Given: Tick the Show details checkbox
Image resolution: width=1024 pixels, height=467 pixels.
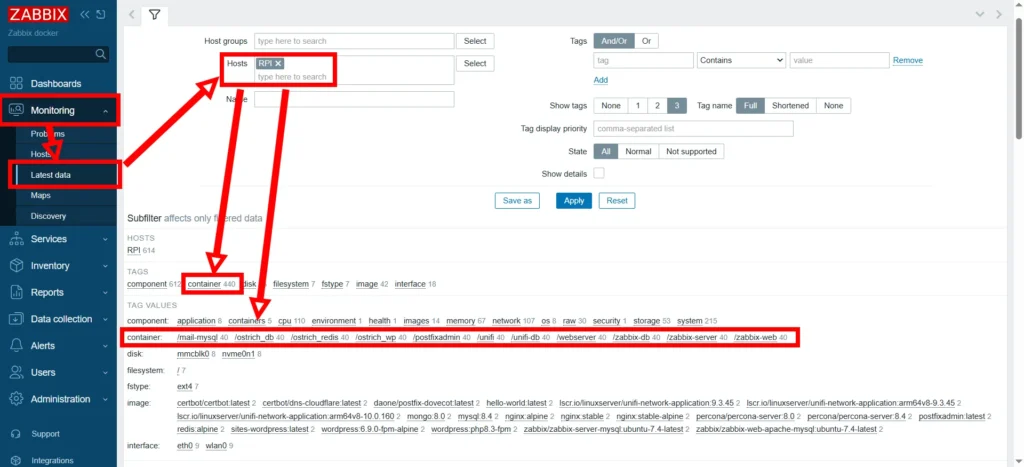Looking at the screenshot, I should [x=599, y=173].
